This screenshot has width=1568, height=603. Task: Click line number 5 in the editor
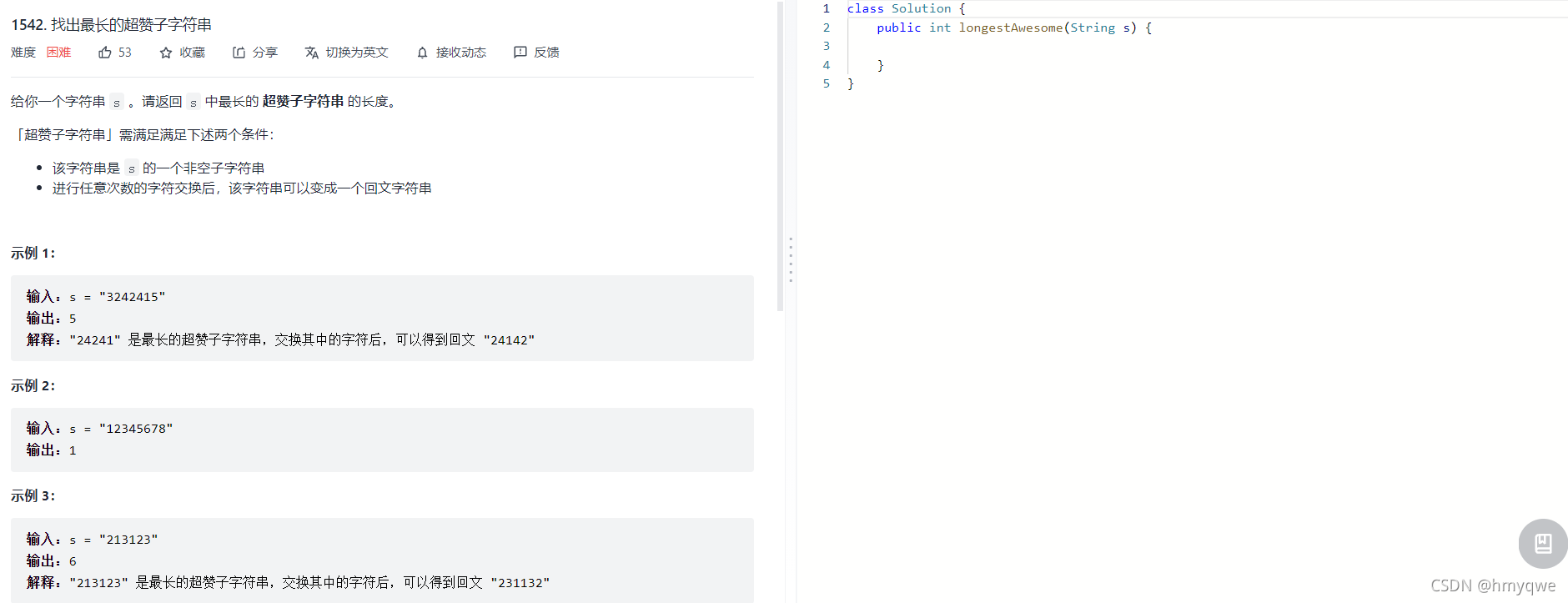827,83
